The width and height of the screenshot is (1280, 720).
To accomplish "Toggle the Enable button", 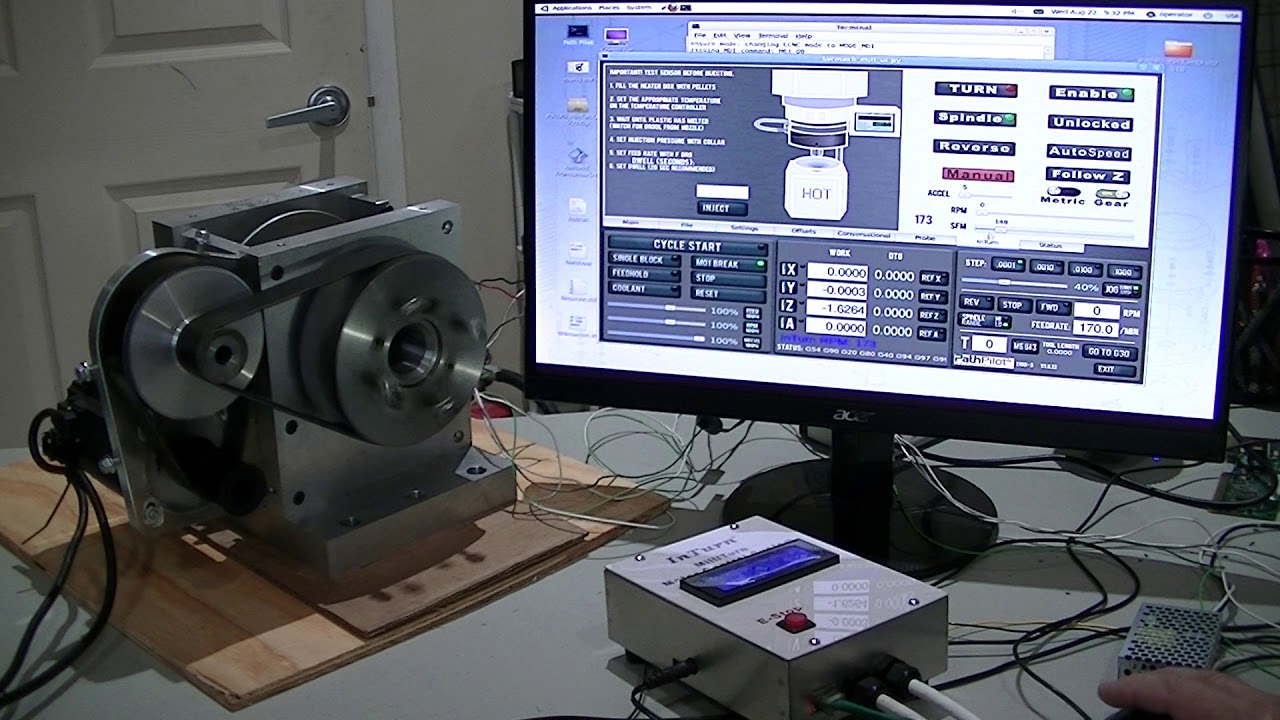I will (1091, 93).
